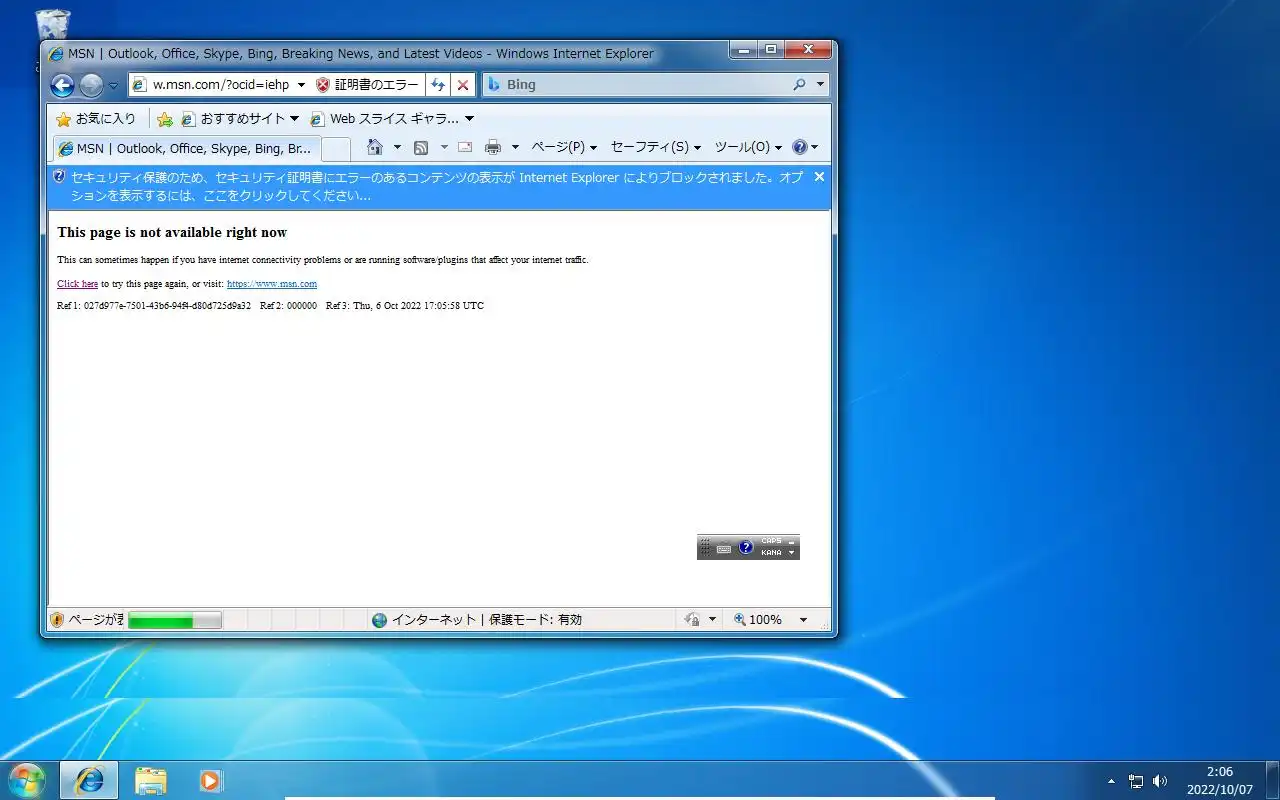Expand the status bar privacy dropdown arrow
The width and height of the screenshot is (1280, 800).
pyautogui.click(x=712, y=620)
